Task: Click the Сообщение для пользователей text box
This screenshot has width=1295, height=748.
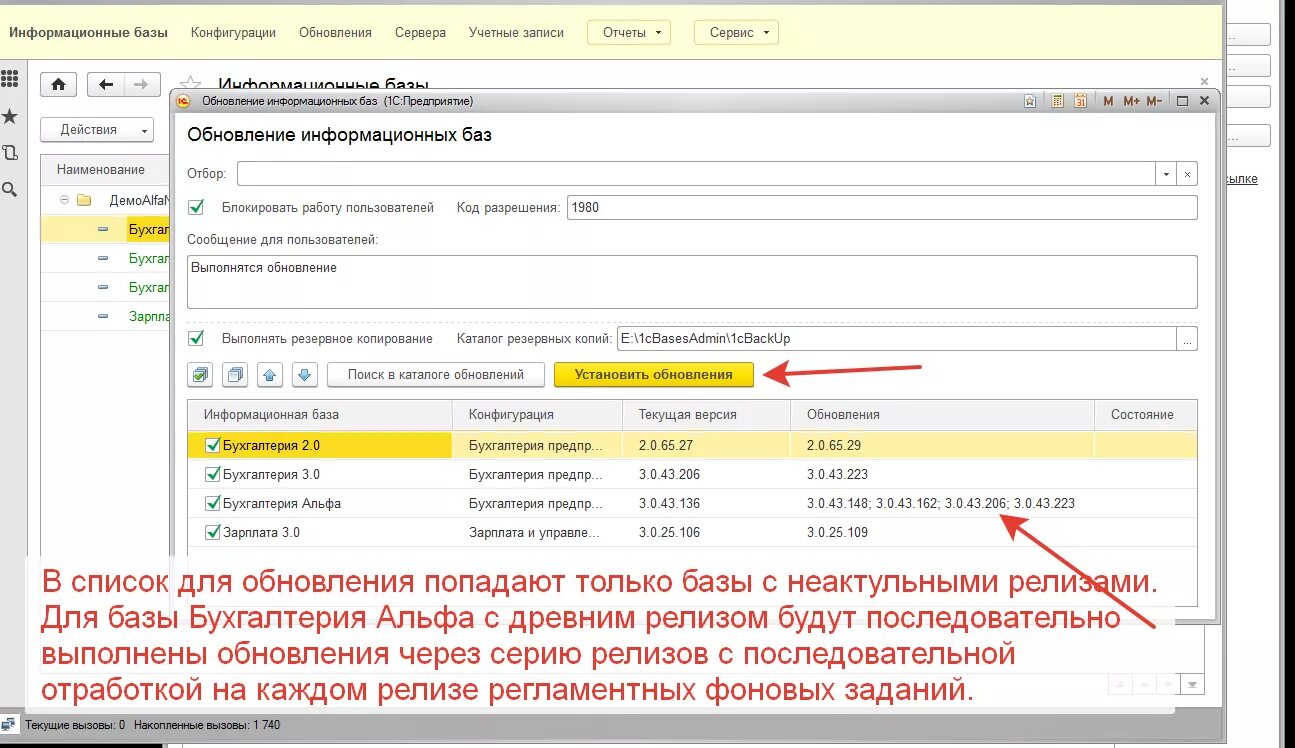Action: tap(692, 282)
